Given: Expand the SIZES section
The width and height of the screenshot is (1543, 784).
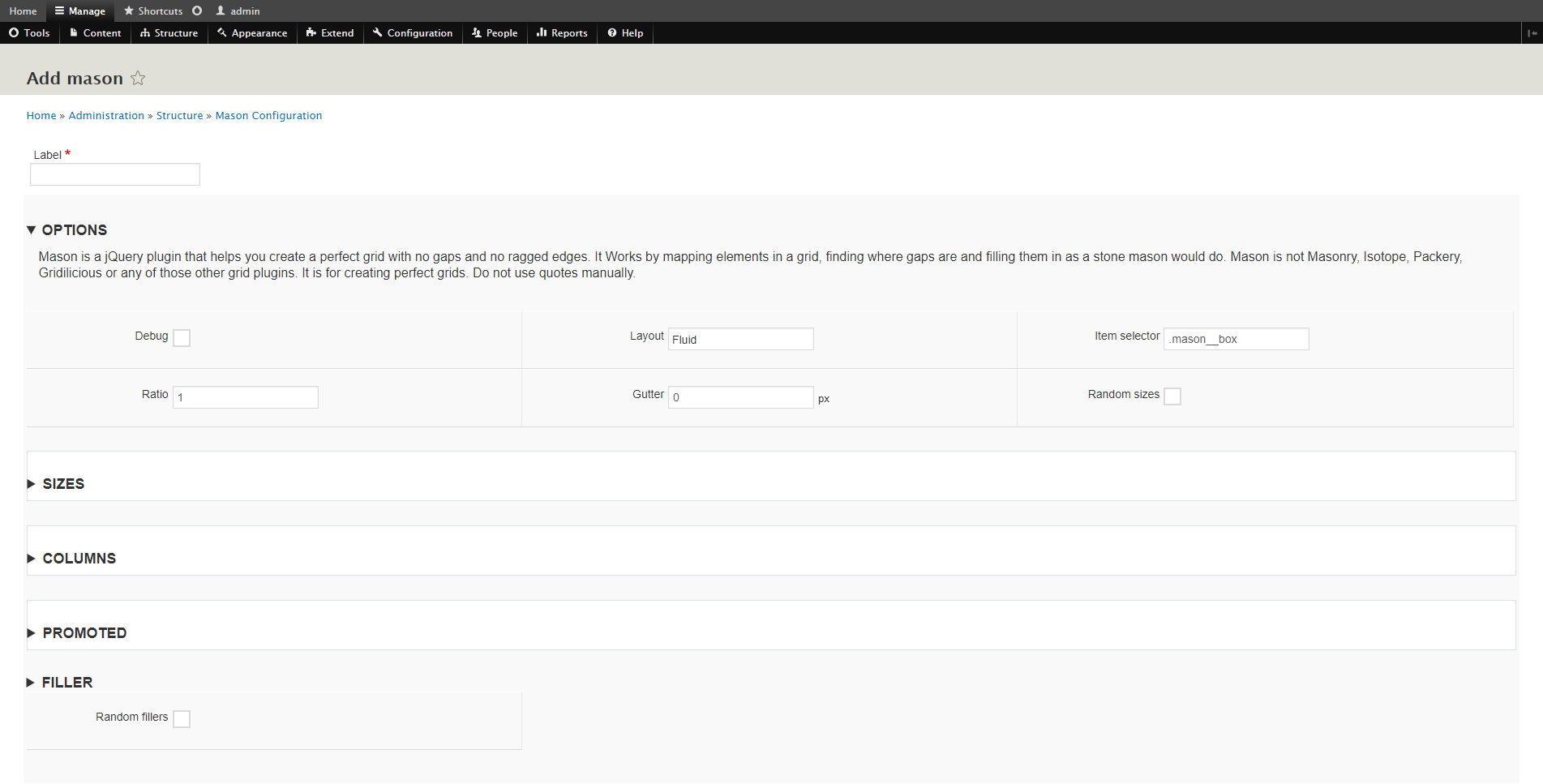Looking at the screenshot, I should coord(62,484).
